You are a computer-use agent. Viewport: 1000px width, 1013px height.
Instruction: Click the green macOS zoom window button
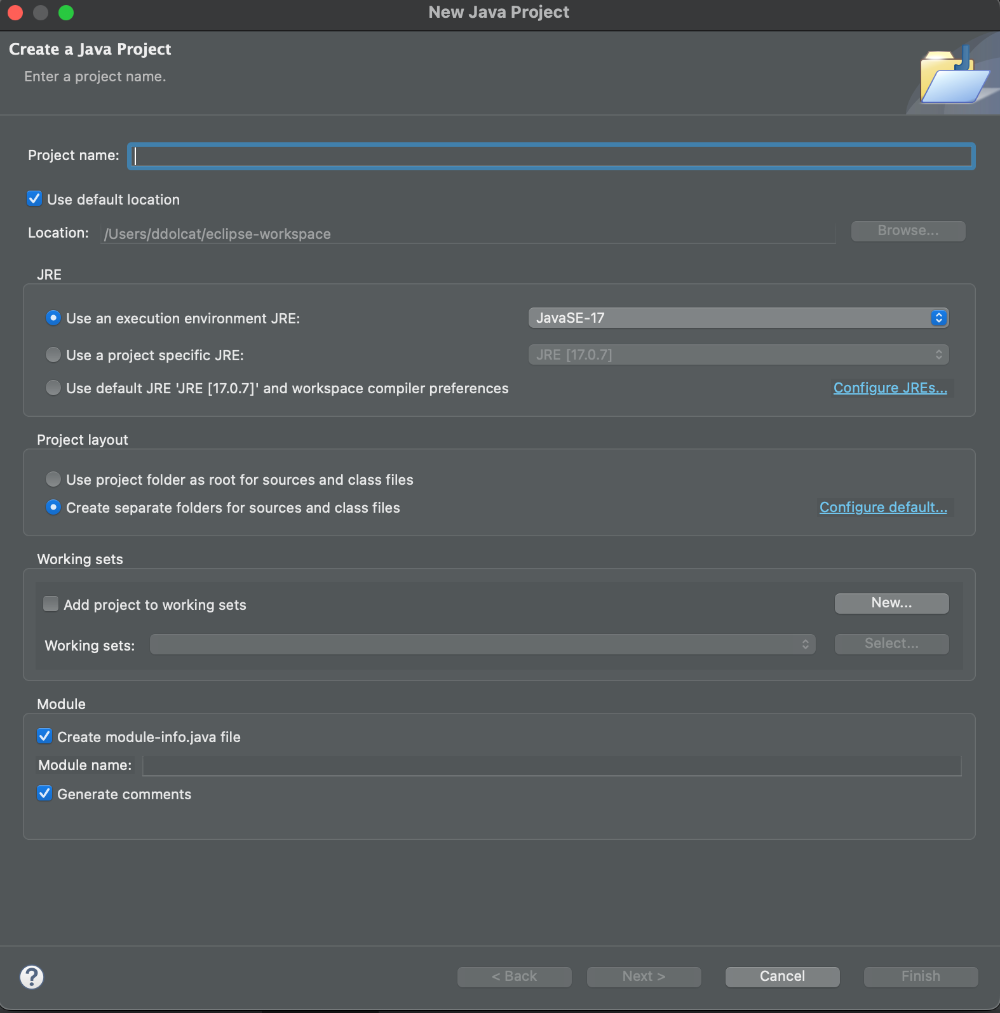(66, 13)
